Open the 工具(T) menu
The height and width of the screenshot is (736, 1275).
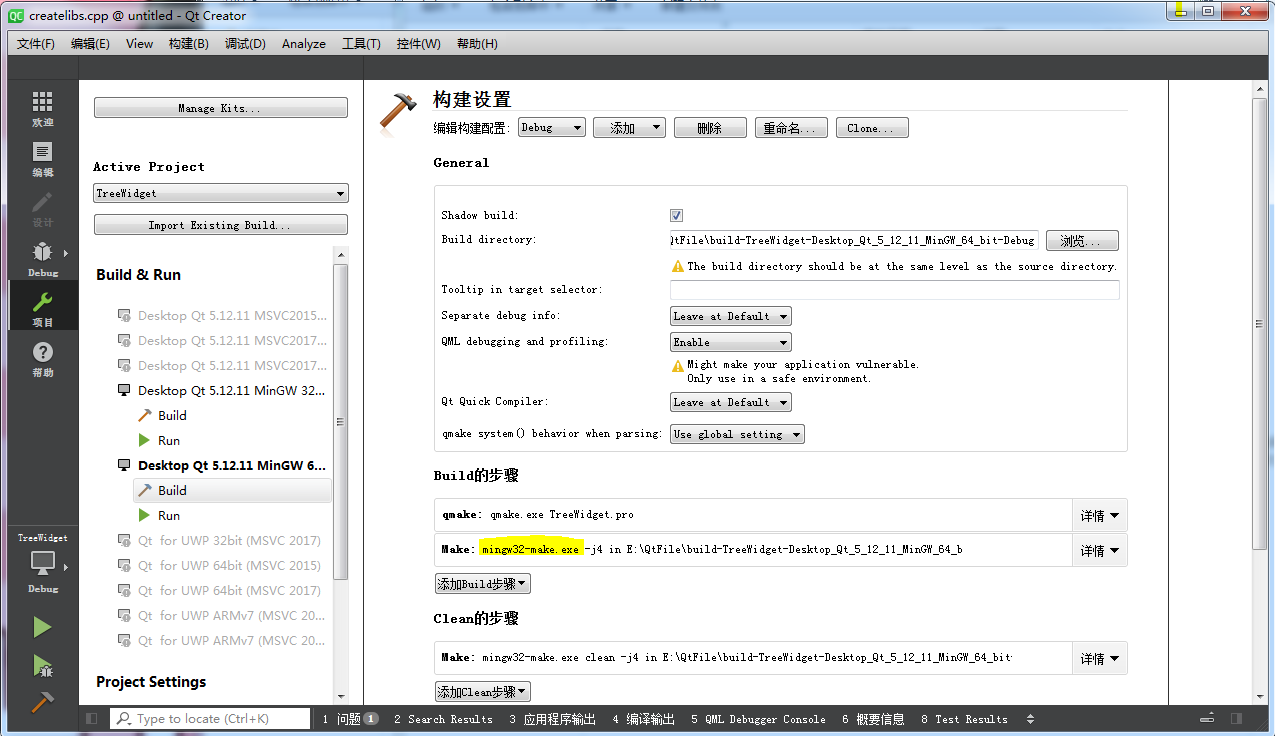[361, 44]
